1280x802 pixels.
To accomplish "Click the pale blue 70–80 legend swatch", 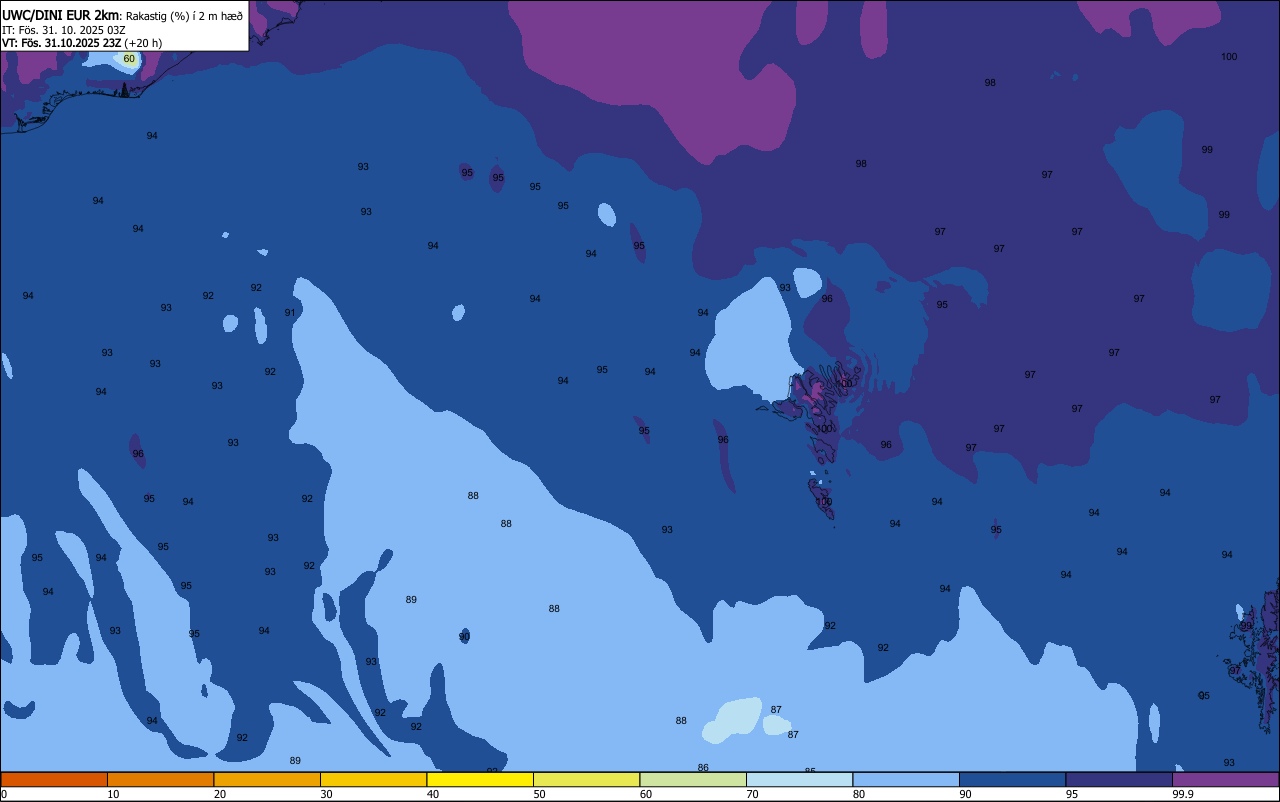I will [x=799, y=779].
